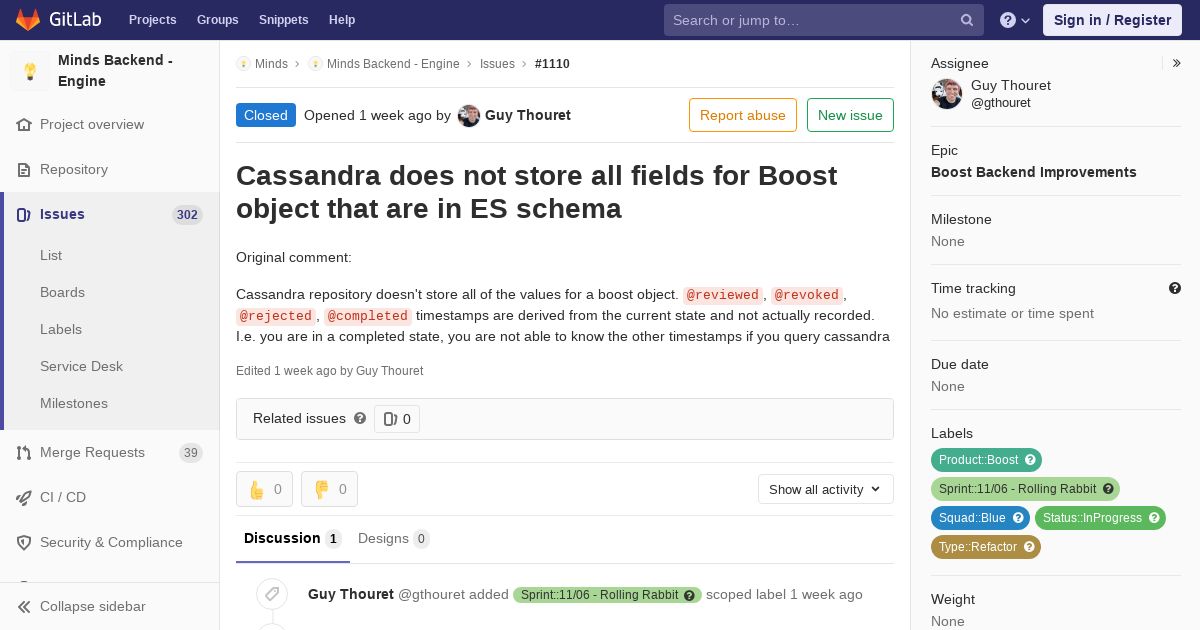
Task: Click the Closed status badge
Action: tap(266, 115)
